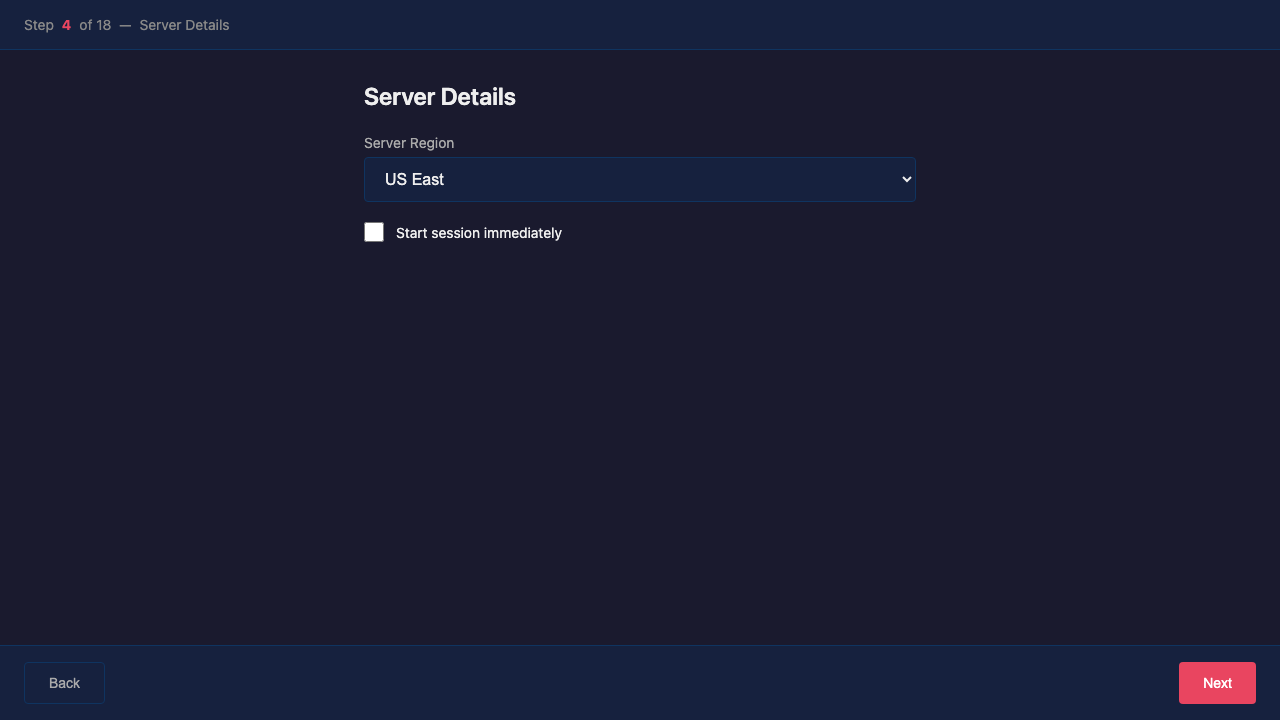Enable the Start session immediately checkbox
The image size is (1280, 720).
(374, 232)
